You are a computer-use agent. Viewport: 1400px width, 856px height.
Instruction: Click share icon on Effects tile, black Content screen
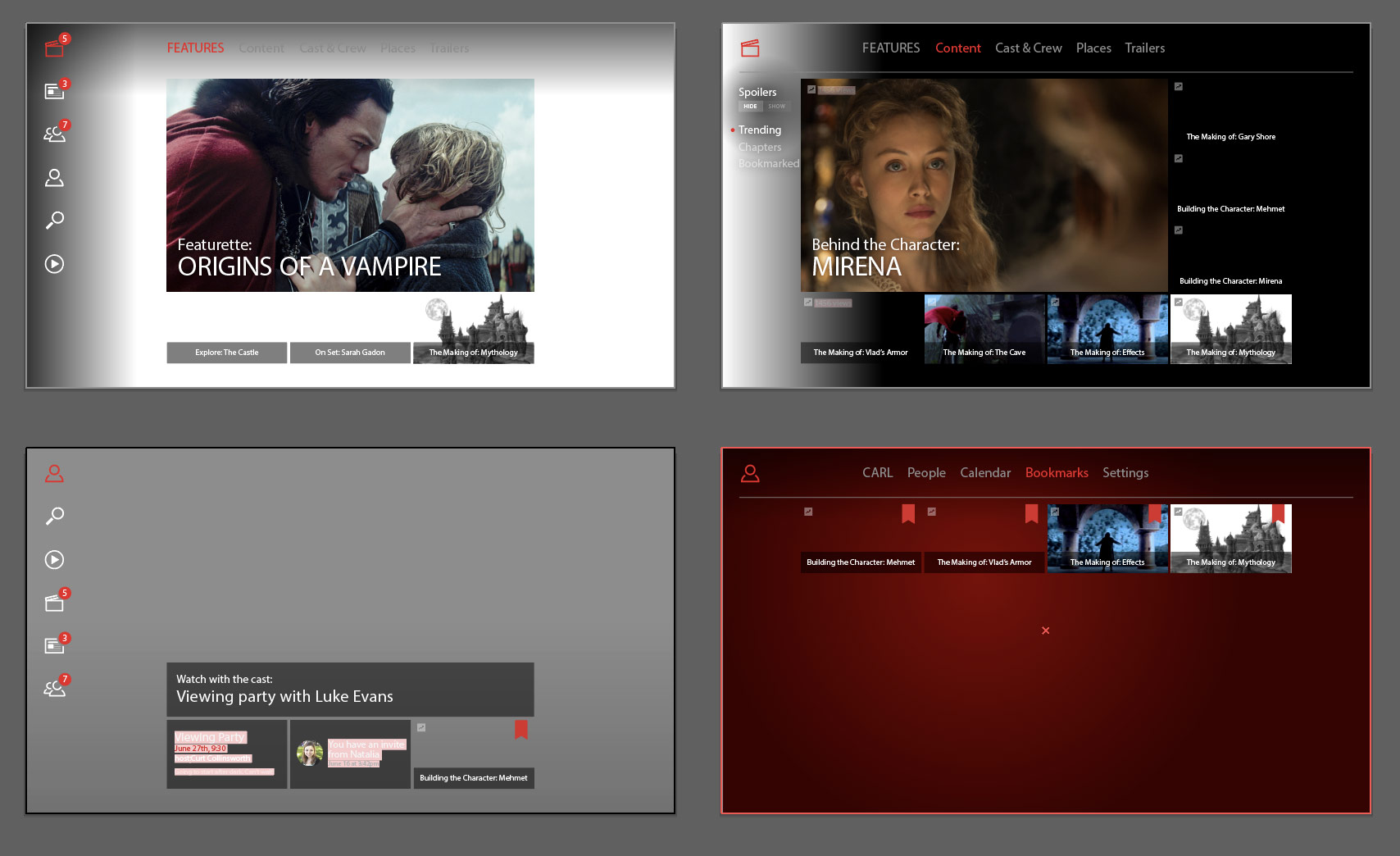click(1055, 303)
